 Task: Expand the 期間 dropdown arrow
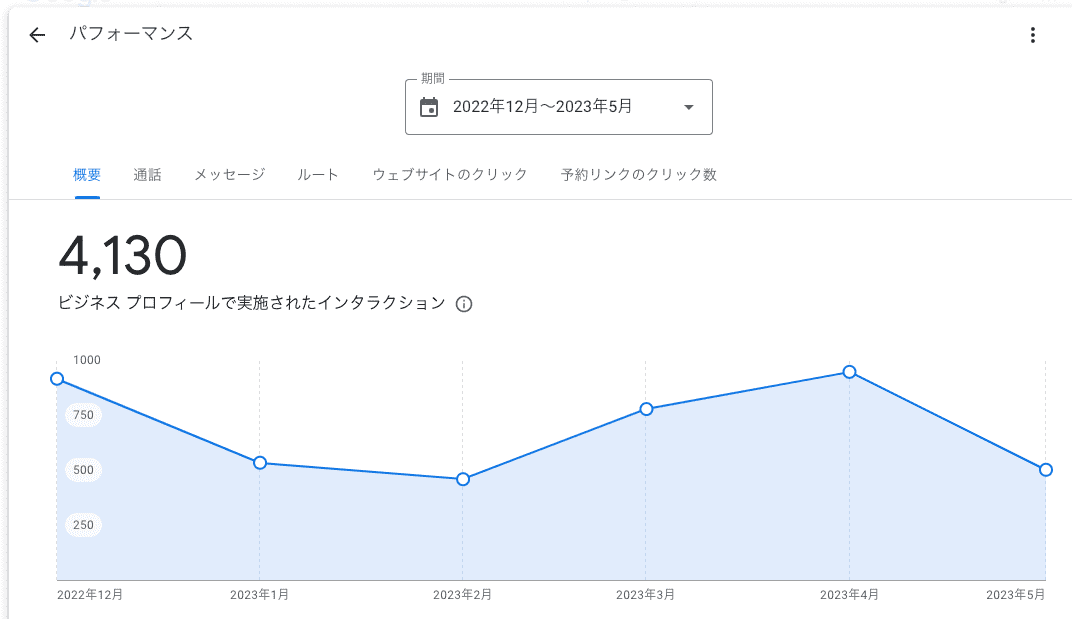688,107
